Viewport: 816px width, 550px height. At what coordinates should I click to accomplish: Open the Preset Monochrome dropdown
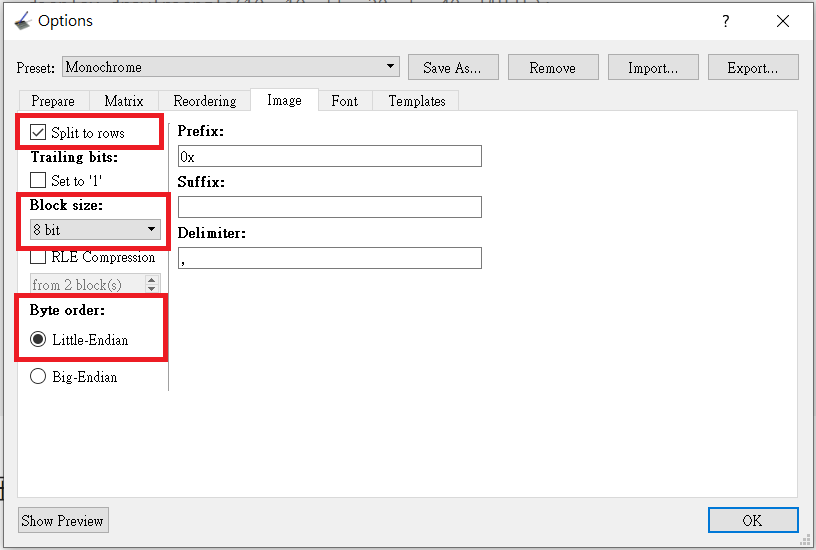(x=230, y=67)
